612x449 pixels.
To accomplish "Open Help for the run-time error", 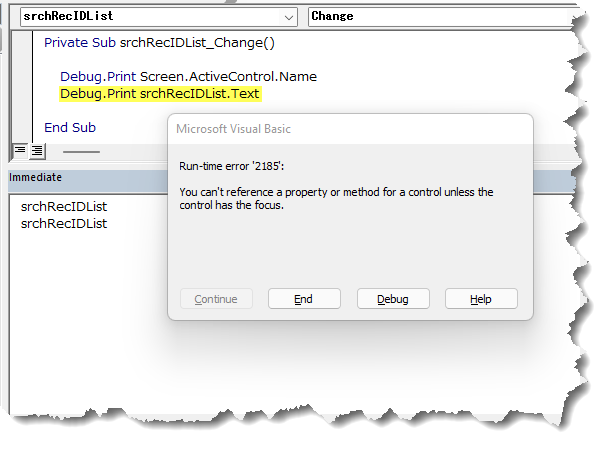I will point(481,299).
